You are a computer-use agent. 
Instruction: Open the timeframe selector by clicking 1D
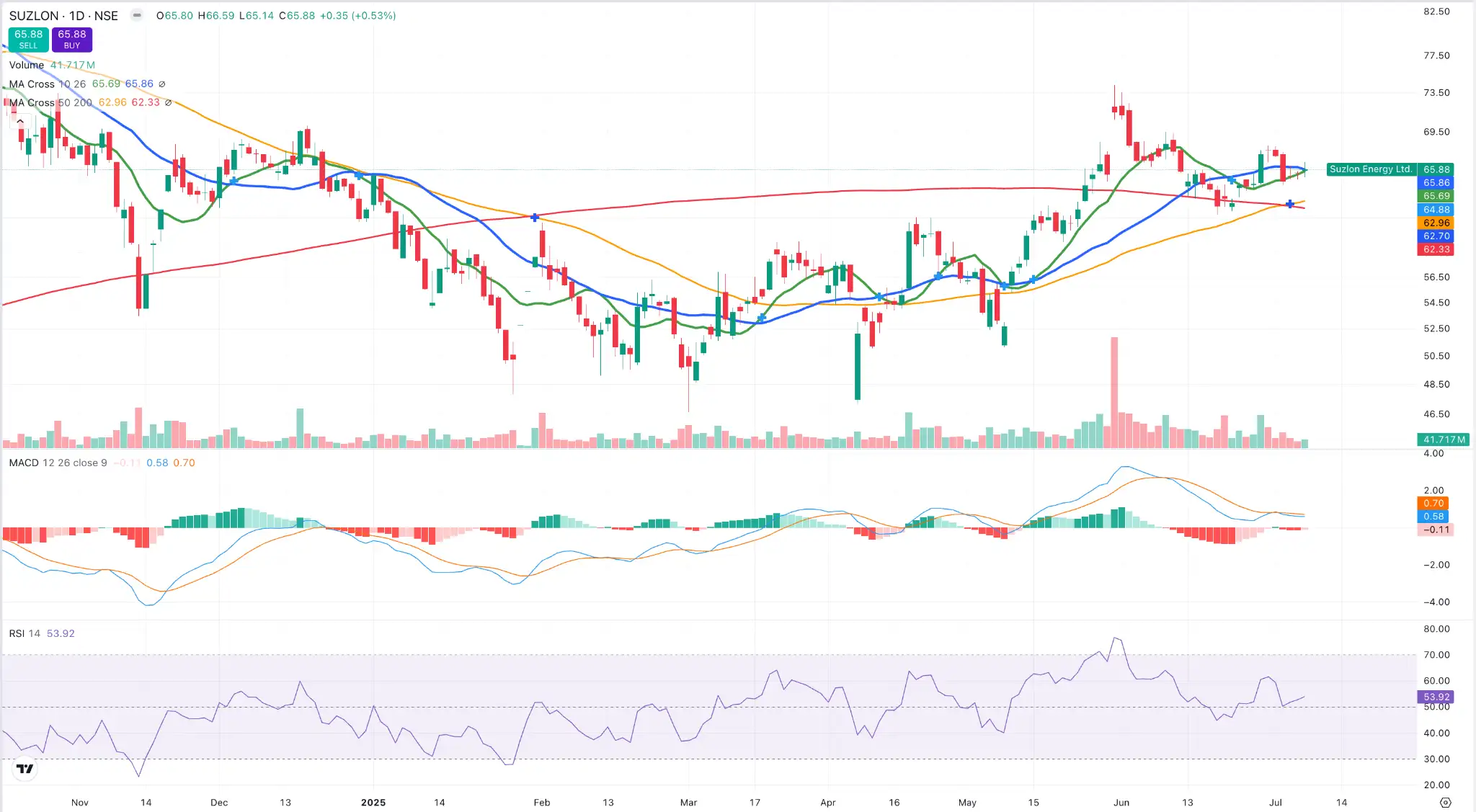coord(78,15)
